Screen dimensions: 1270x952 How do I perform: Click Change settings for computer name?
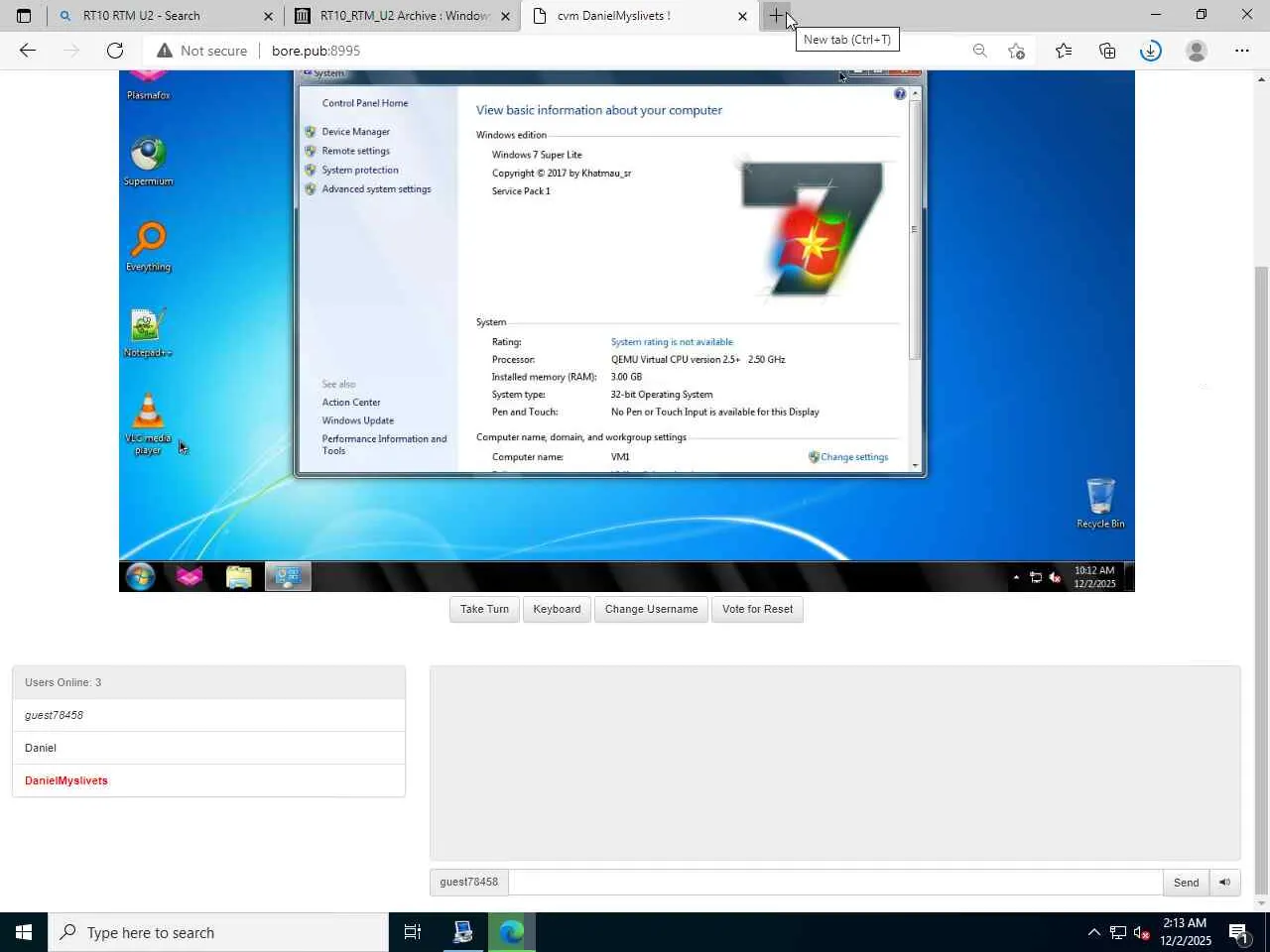point(853,457)
